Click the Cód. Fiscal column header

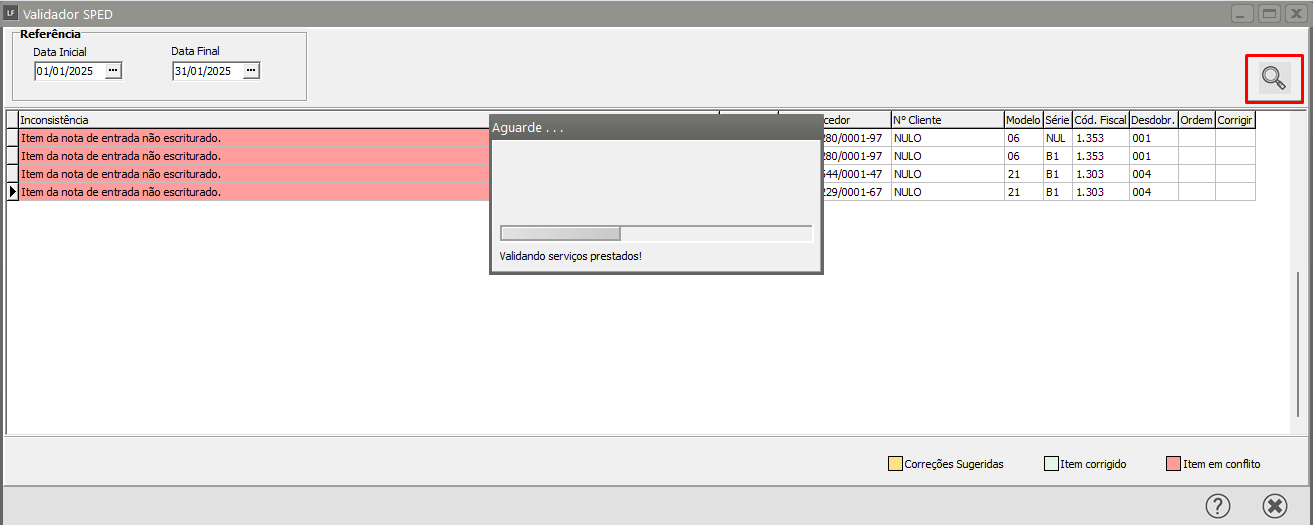coord(1100,120)
